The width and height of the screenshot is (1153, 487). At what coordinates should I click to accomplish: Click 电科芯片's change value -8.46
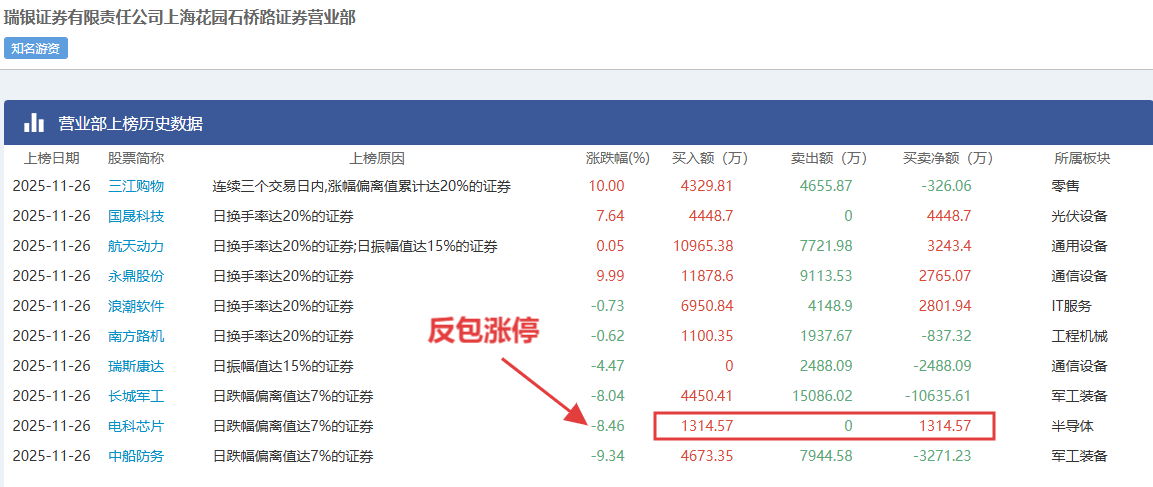point(608,426)
